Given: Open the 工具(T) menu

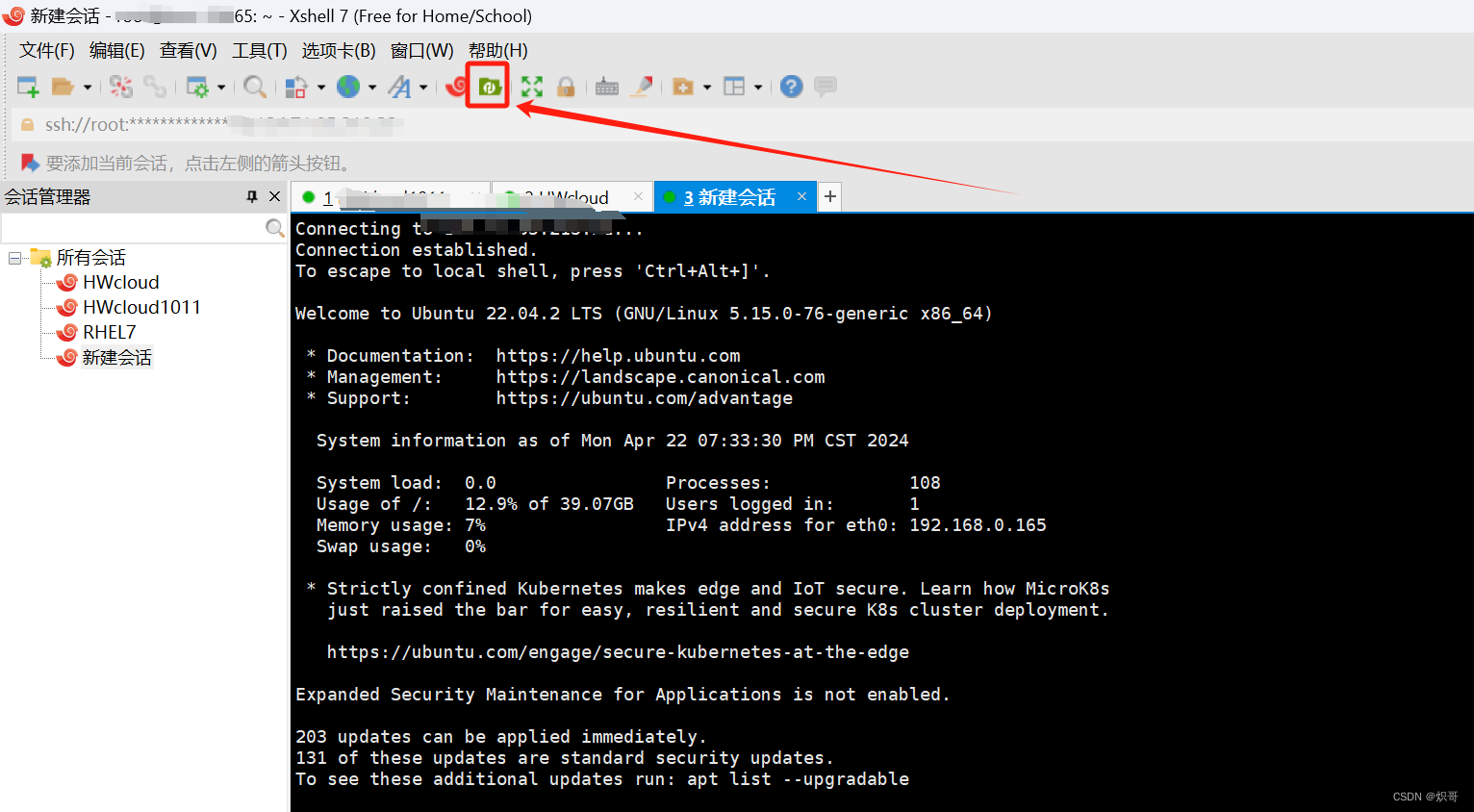Looking at the screenshot, I should (x=260, y=50).
